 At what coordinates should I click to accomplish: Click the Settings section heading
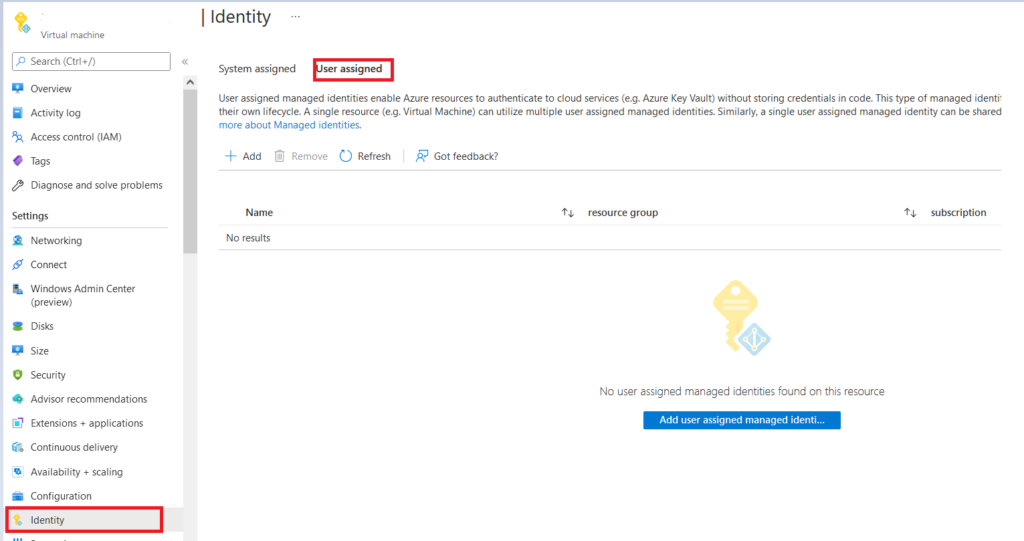click(x=30, y=216)
